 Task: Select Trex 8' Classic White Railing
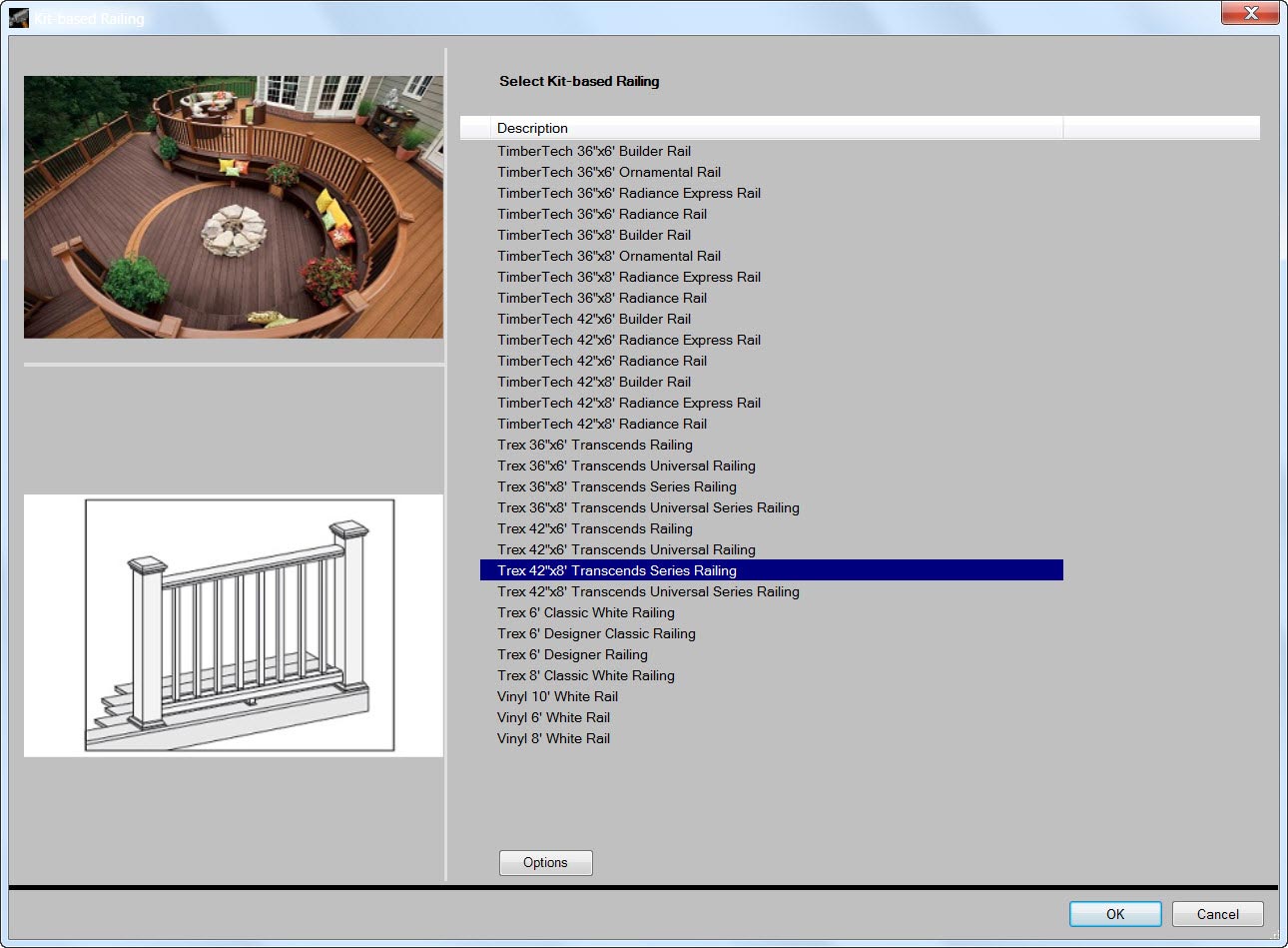tap(586, 675)
